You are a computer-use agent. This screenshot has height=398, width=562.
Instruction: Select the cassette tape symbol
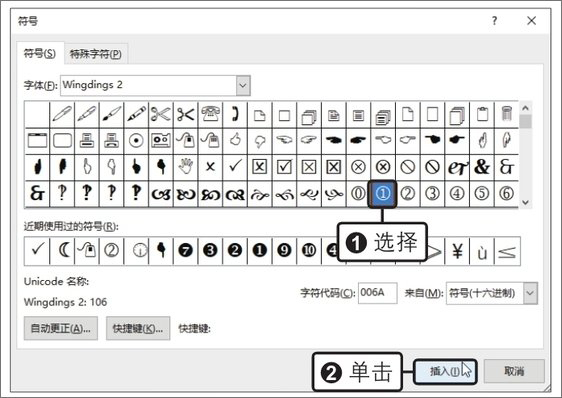tap(161, 141)
